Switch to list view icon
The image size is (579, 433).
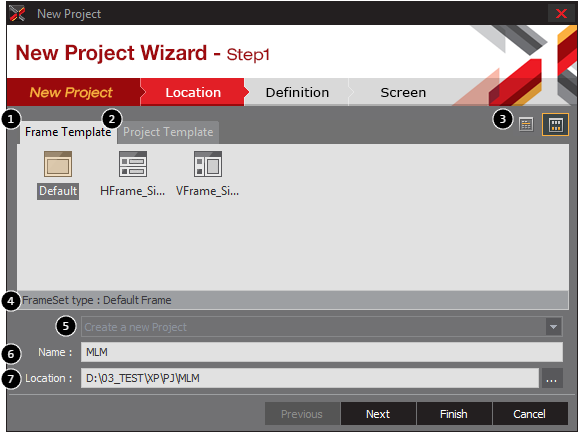[x=526, y=125]
